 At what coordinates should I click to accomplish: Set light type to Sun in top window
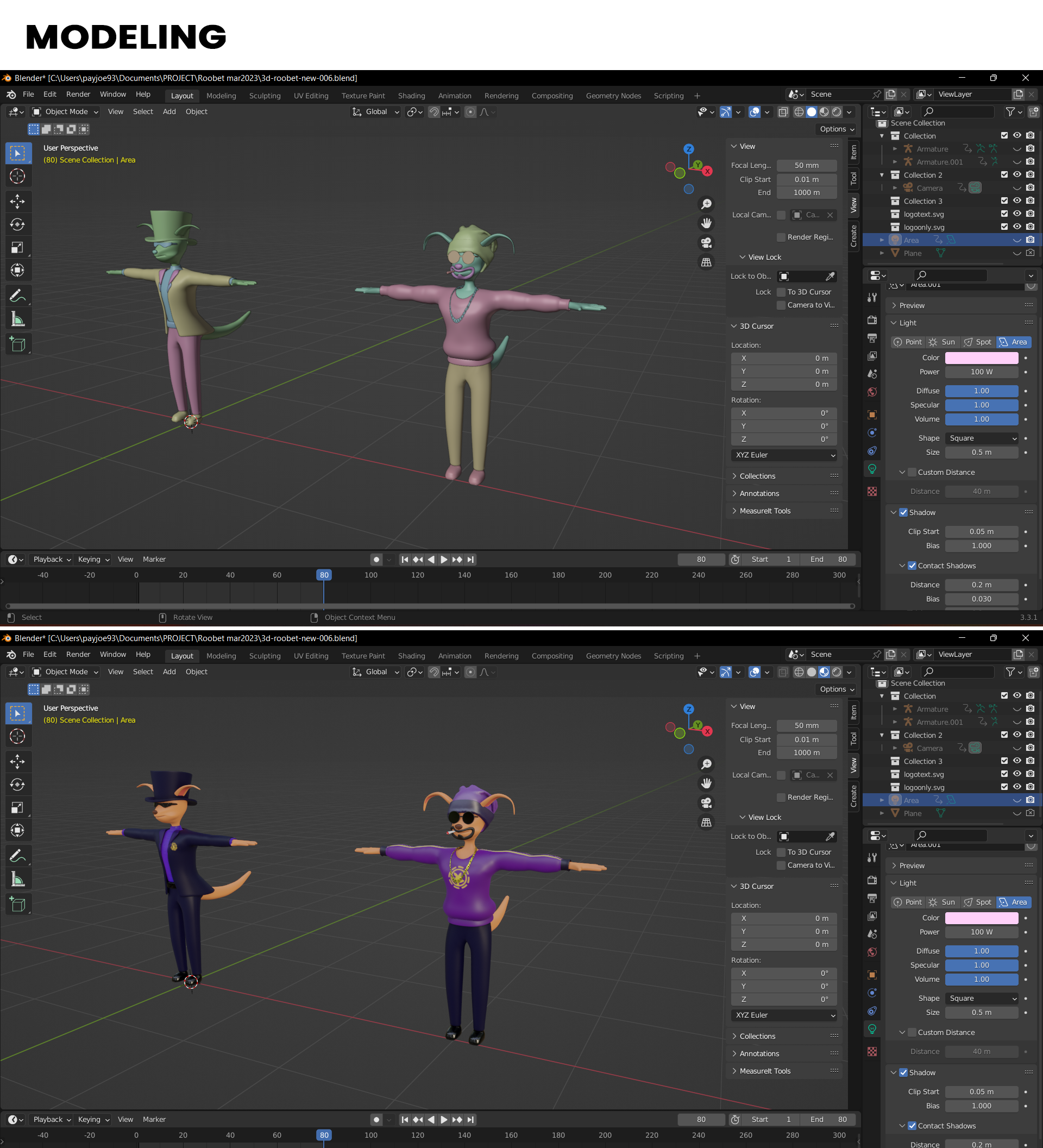point(942,342)
